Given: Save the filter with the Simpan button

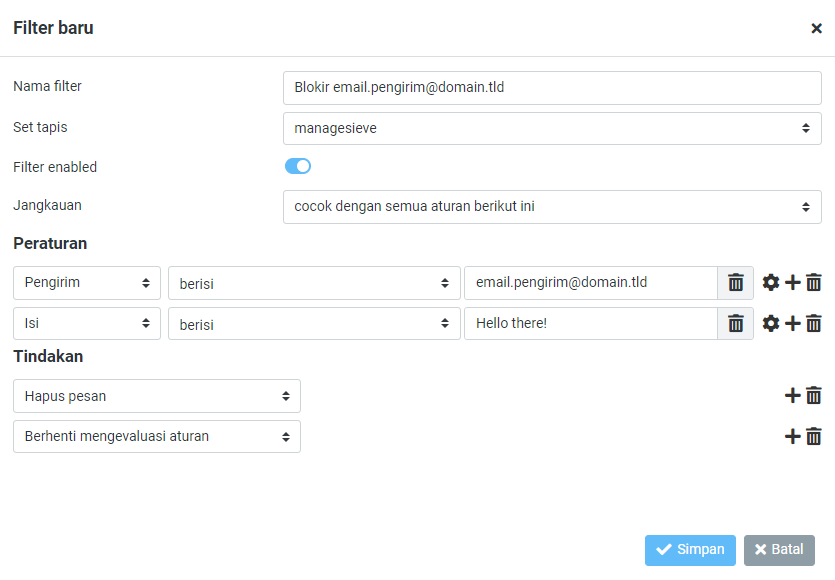Looking at the screenshot, I should (x=690, y=550).
